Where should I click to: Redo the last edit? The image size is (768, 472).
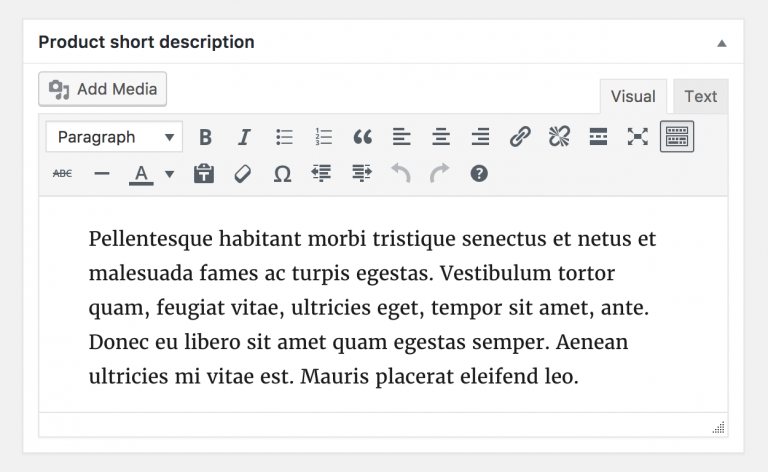pos(439,173)
